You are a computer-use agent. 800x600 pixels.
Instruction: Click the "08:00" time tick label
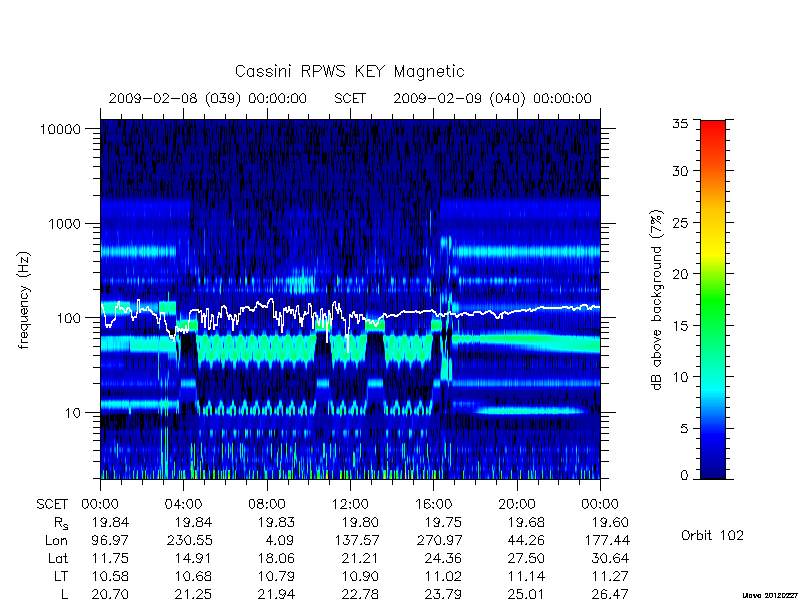(x=267, y=505)
